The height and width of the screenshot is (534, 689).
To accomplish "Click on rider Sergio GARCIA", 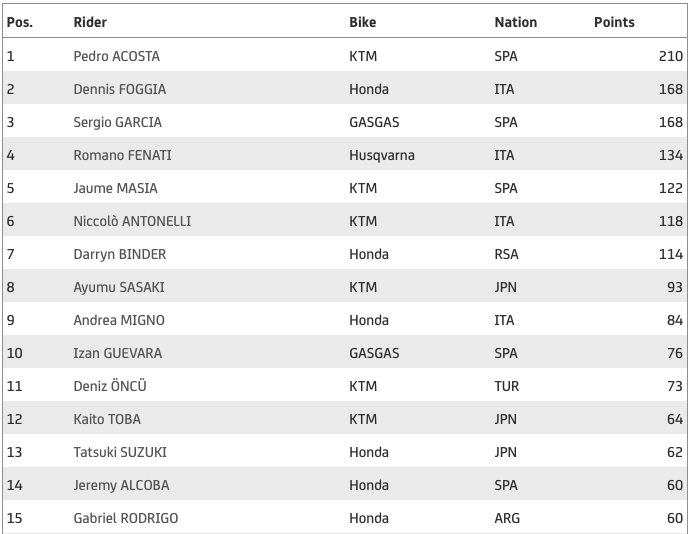I will tap(117, 122).
